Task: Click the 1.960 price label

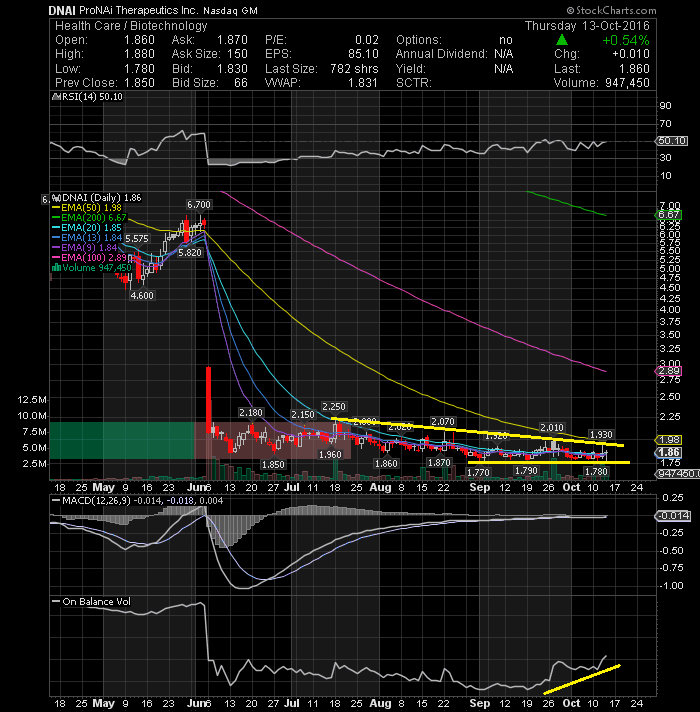Action: (x=330, y=455)
